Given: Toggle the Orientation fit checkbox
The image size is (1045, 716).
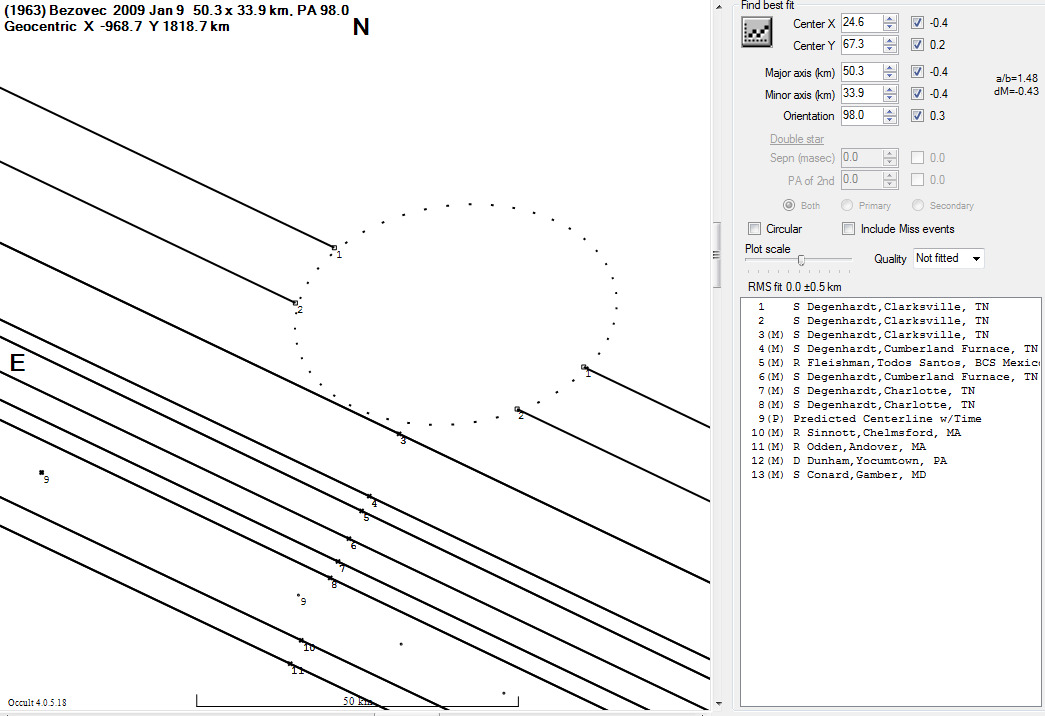Looking at the screenshot, I should (918, 116).
